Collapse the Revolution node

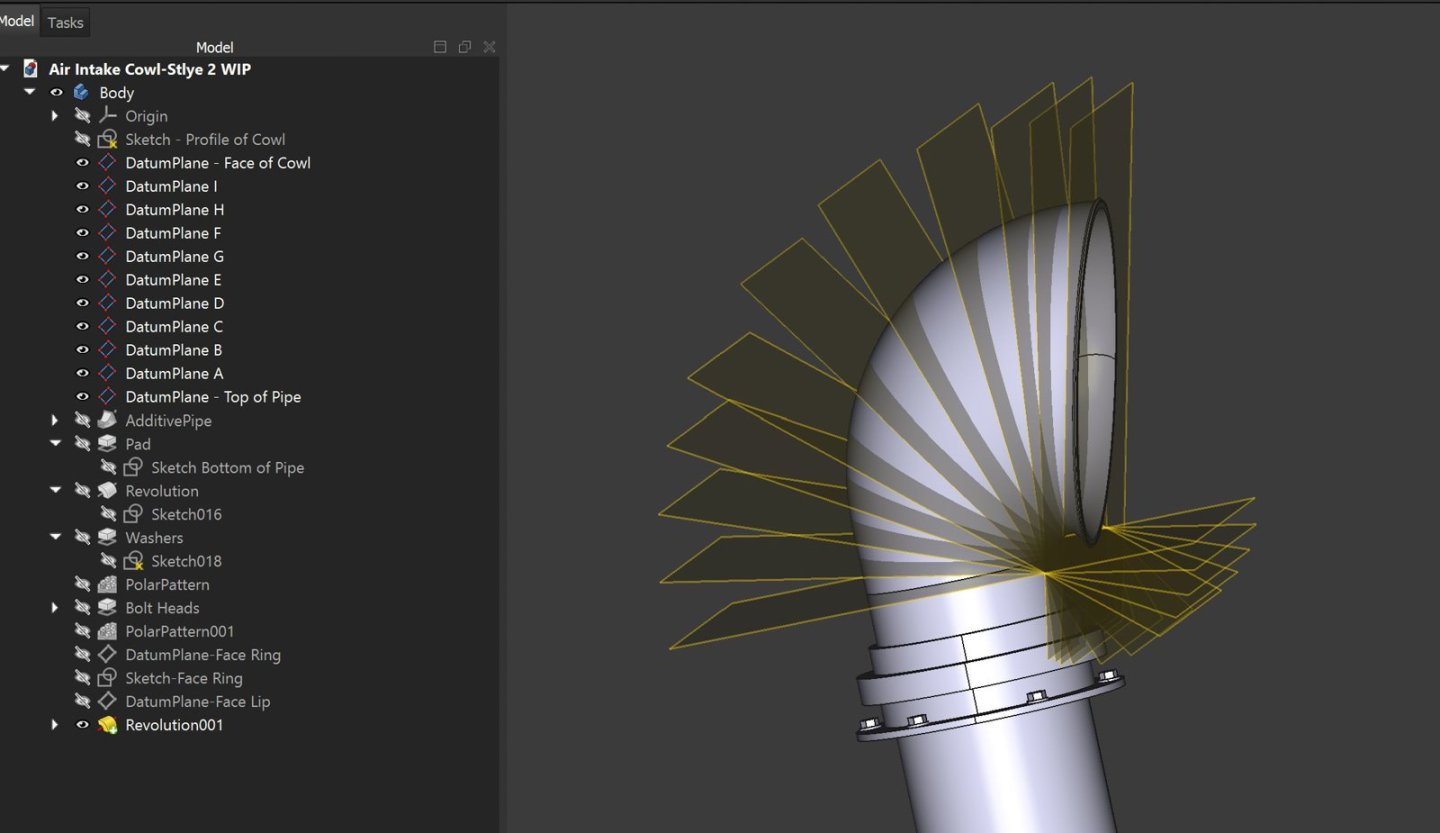56,490
